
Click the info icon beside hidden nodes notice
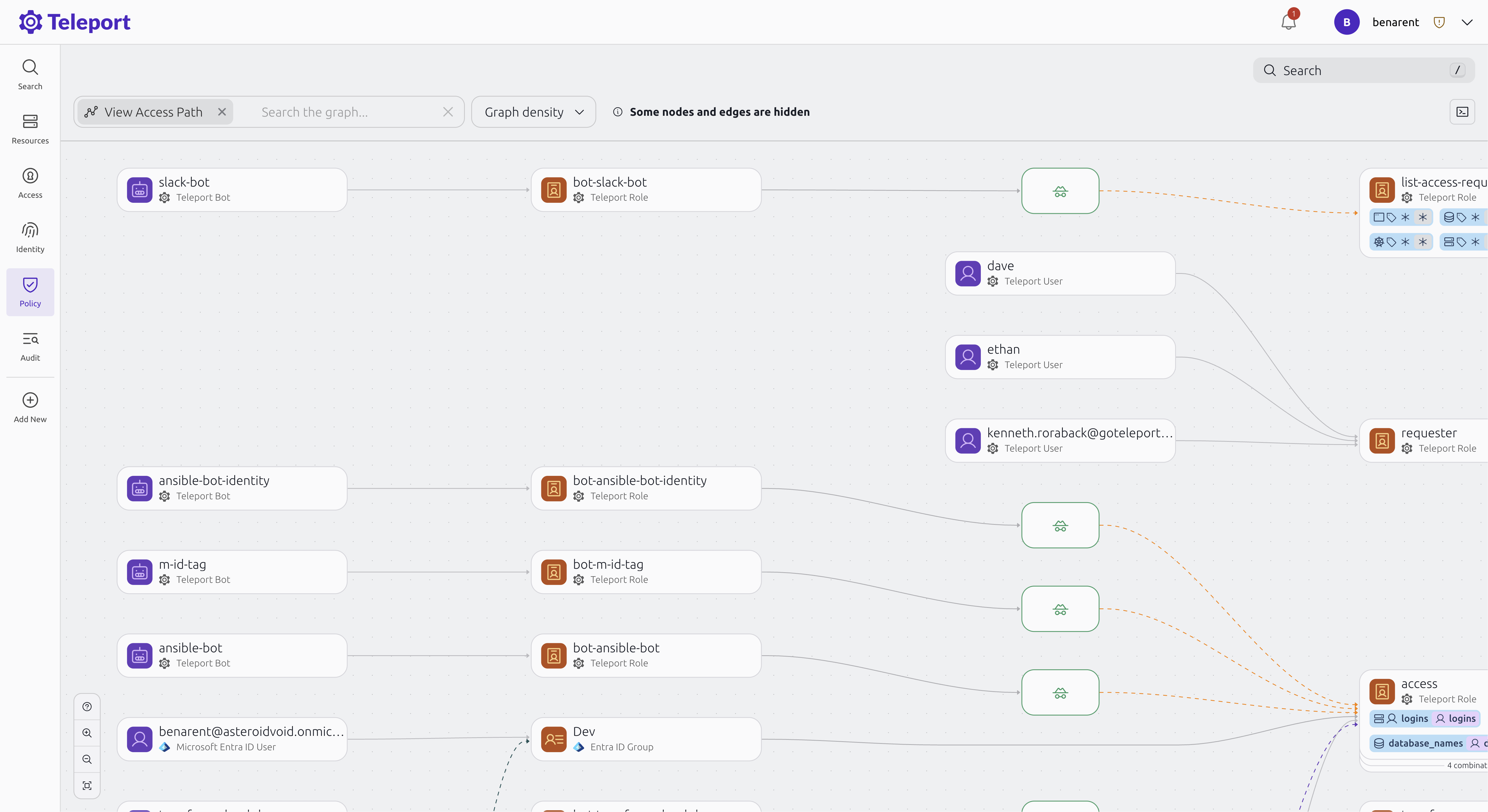click(617, 112)
